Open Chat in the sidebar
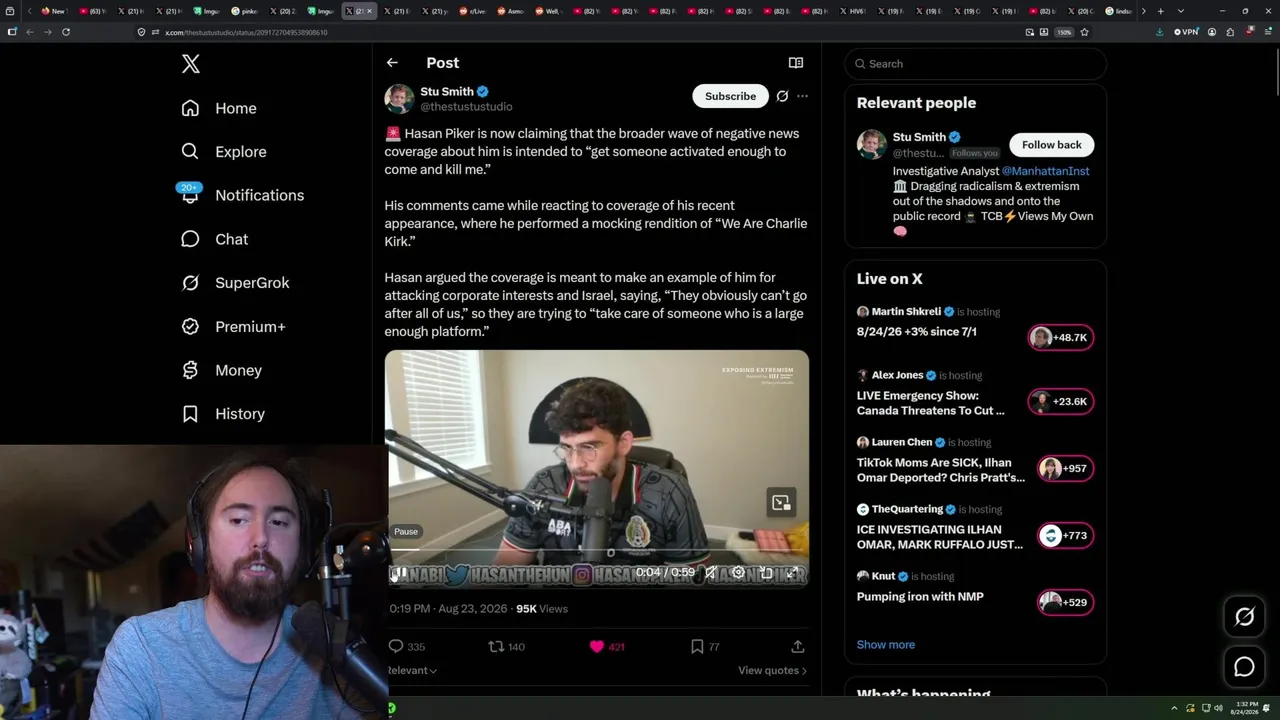This screenshot has width=1280, height=720. click(x=214, y=239)
